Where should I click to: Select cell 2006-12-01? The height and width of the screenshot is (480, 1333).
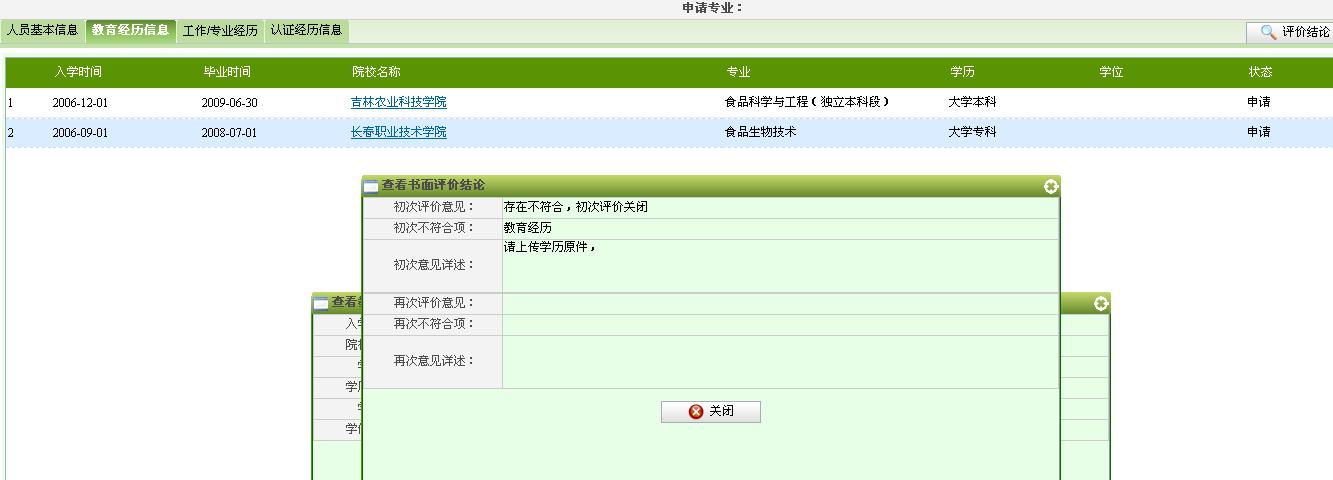(80, 102)
